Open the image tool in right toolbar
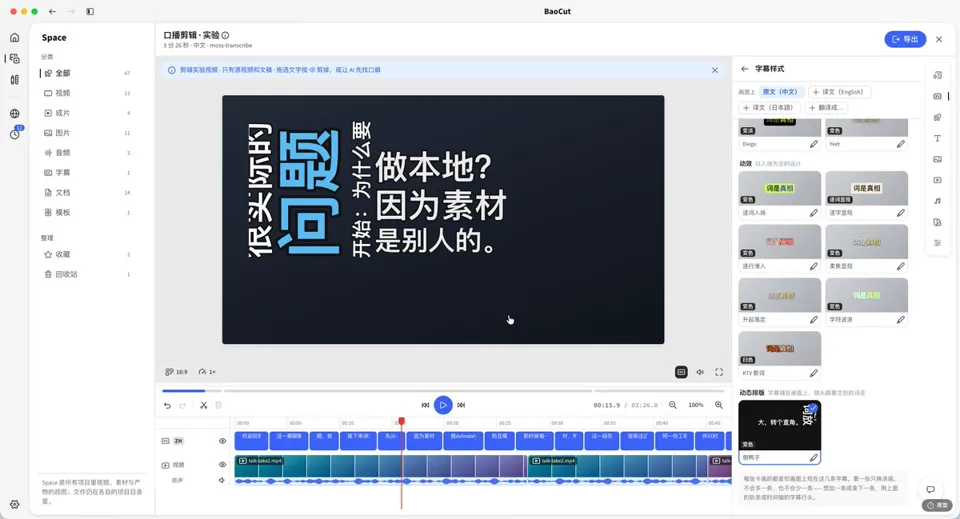Viewport: 960px width, 519px height. (x=937, y=159)
